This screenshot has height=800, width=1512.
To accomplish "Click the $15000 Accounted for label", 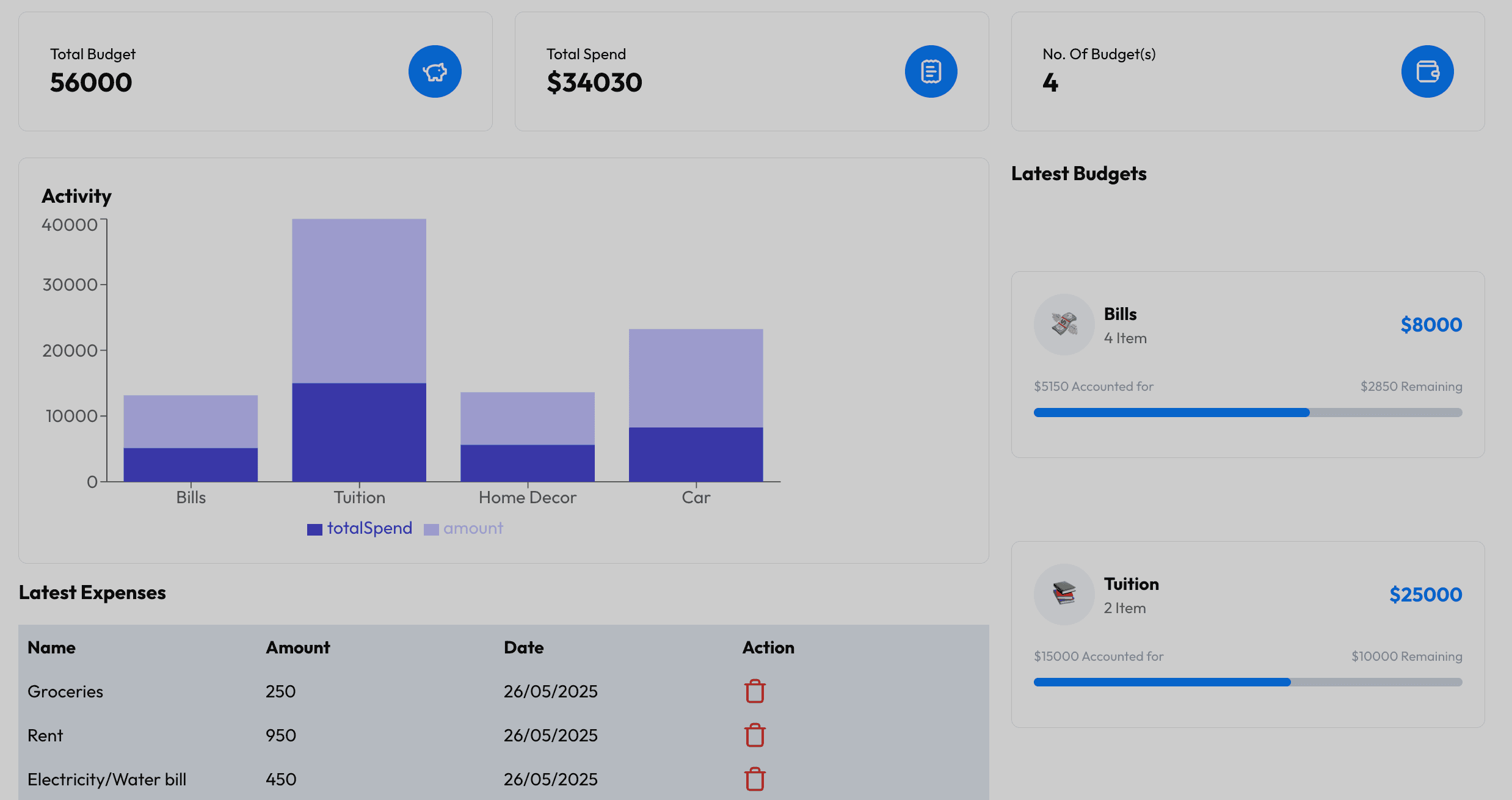I will pos(1099,656).
